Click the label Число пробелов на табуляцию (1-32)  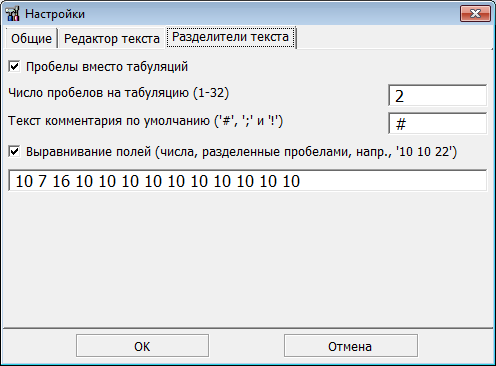[119, 93]
